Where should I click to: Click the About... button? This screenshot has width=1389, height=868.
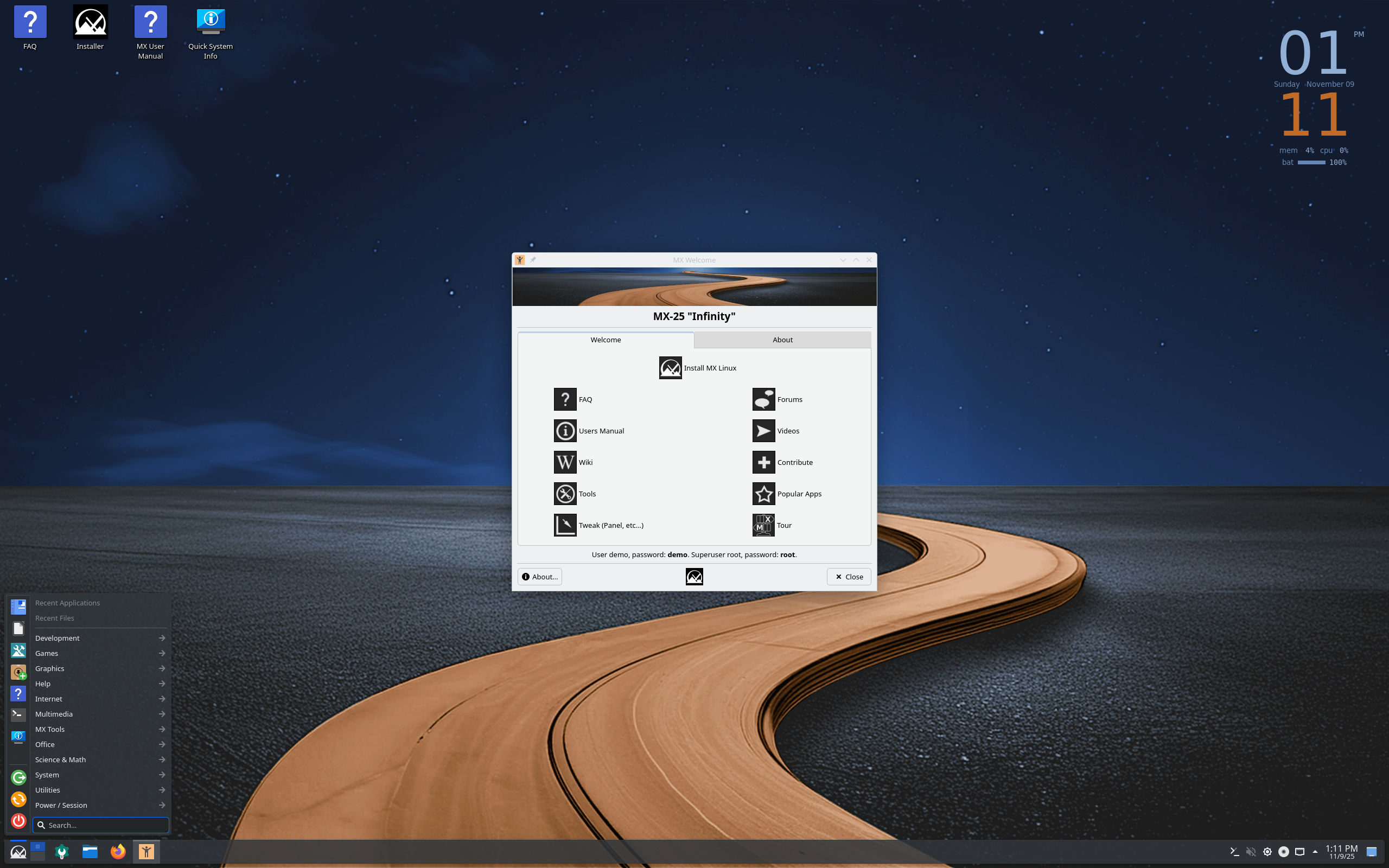click(539, 577)
